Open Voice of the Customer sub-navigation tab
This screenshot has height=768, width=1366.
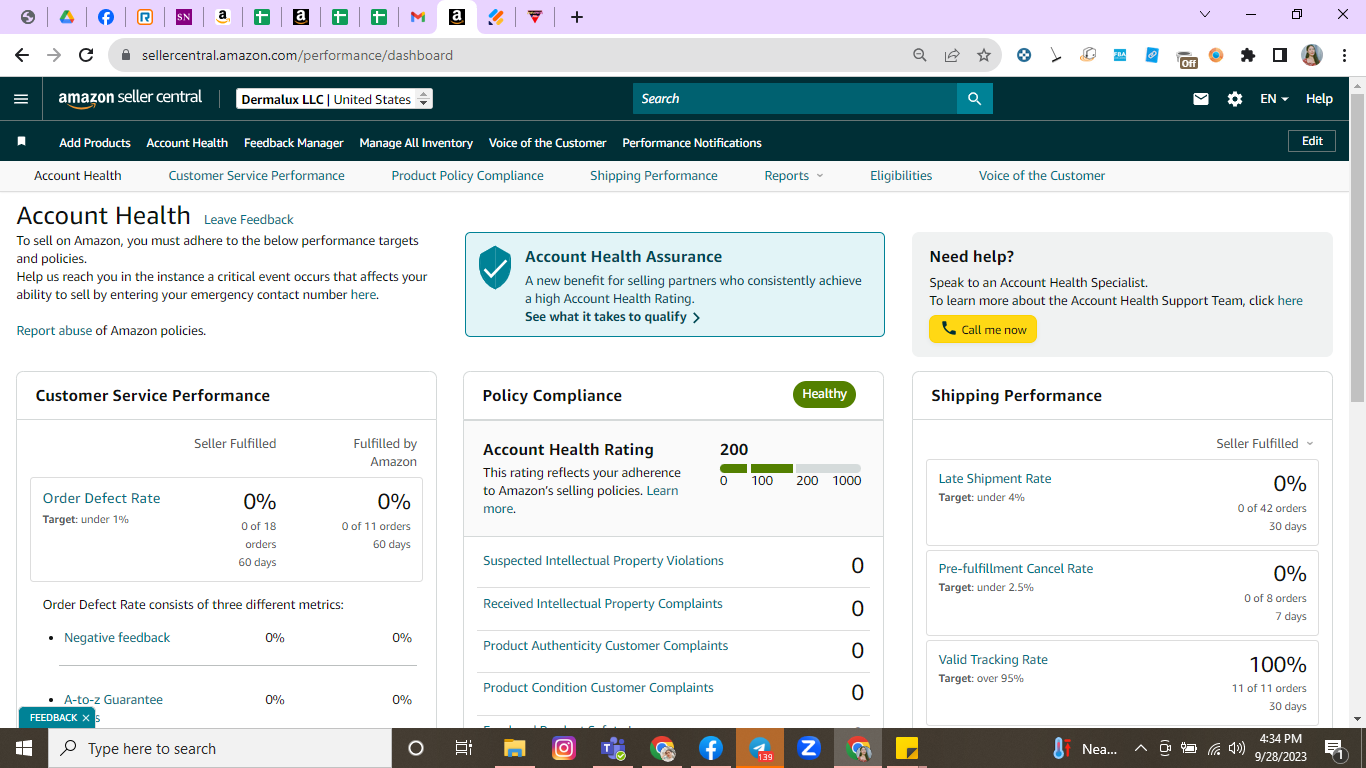tap(1042, 175)
